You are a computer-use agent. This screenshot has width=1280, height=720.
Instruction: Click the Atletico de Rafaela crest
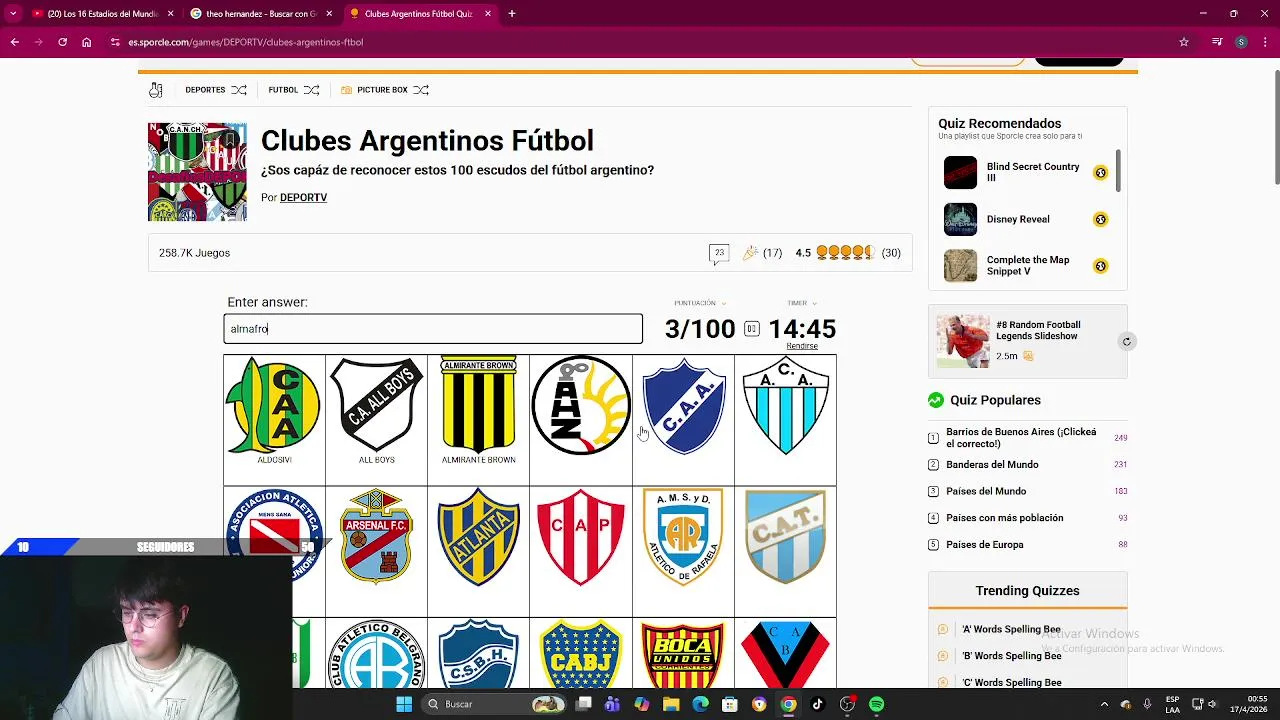[x=683, y=537]
